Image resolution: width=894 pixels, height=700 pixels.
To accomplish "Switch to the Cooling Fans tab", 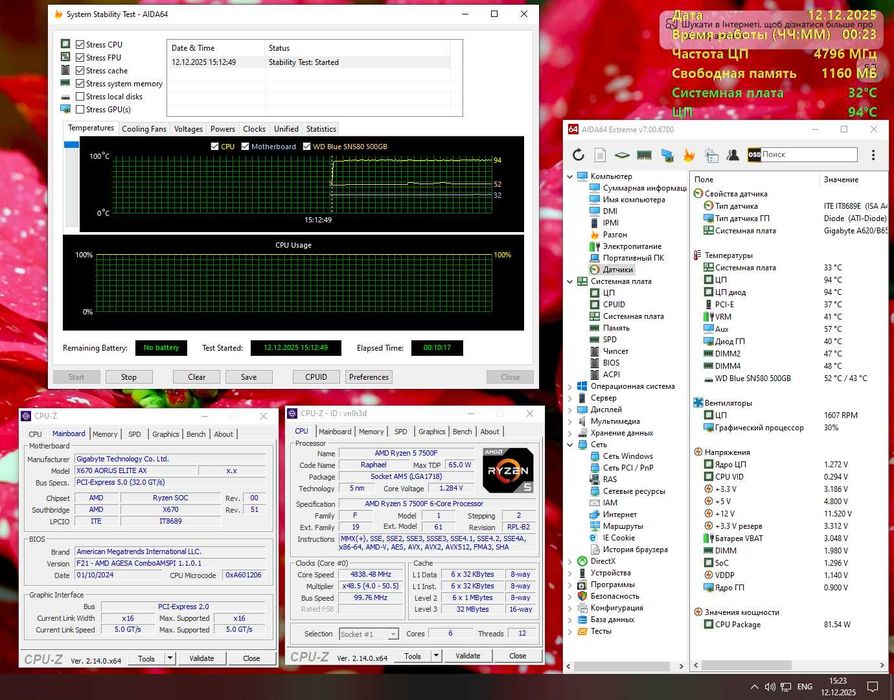I will point(144,129).
